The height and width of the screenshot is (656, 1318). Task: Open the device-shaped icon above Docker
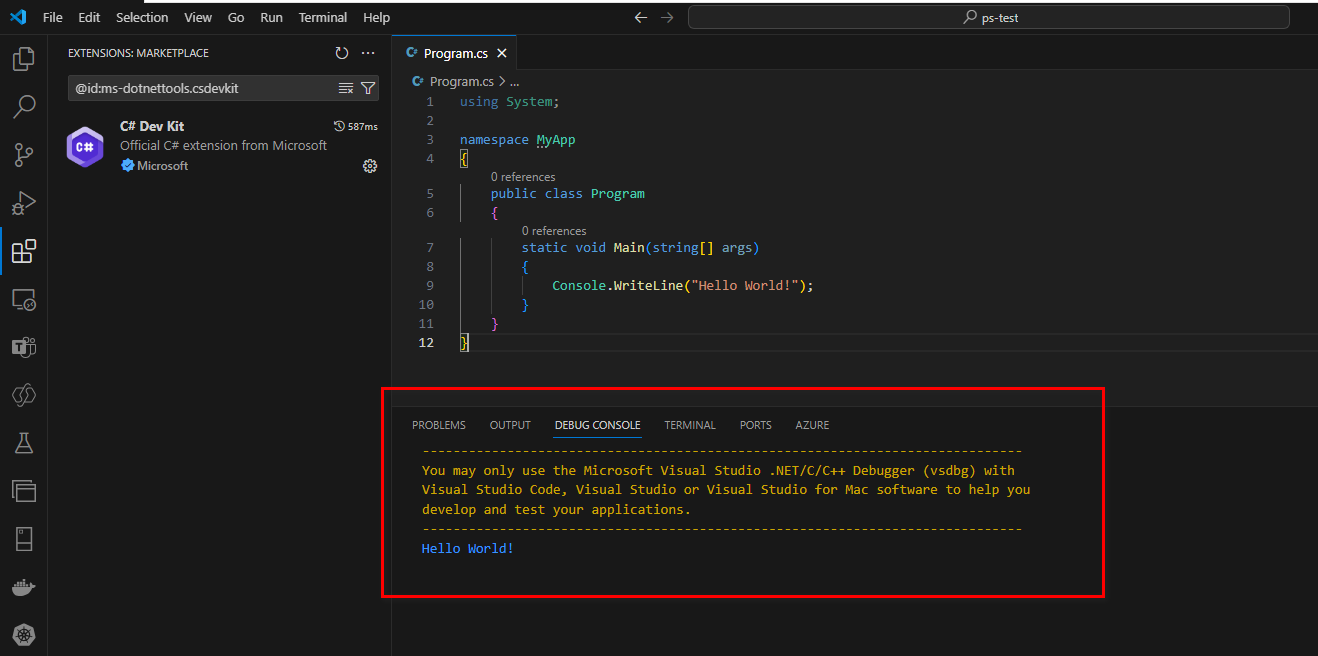pyautogui.click(x=23, y=539)
